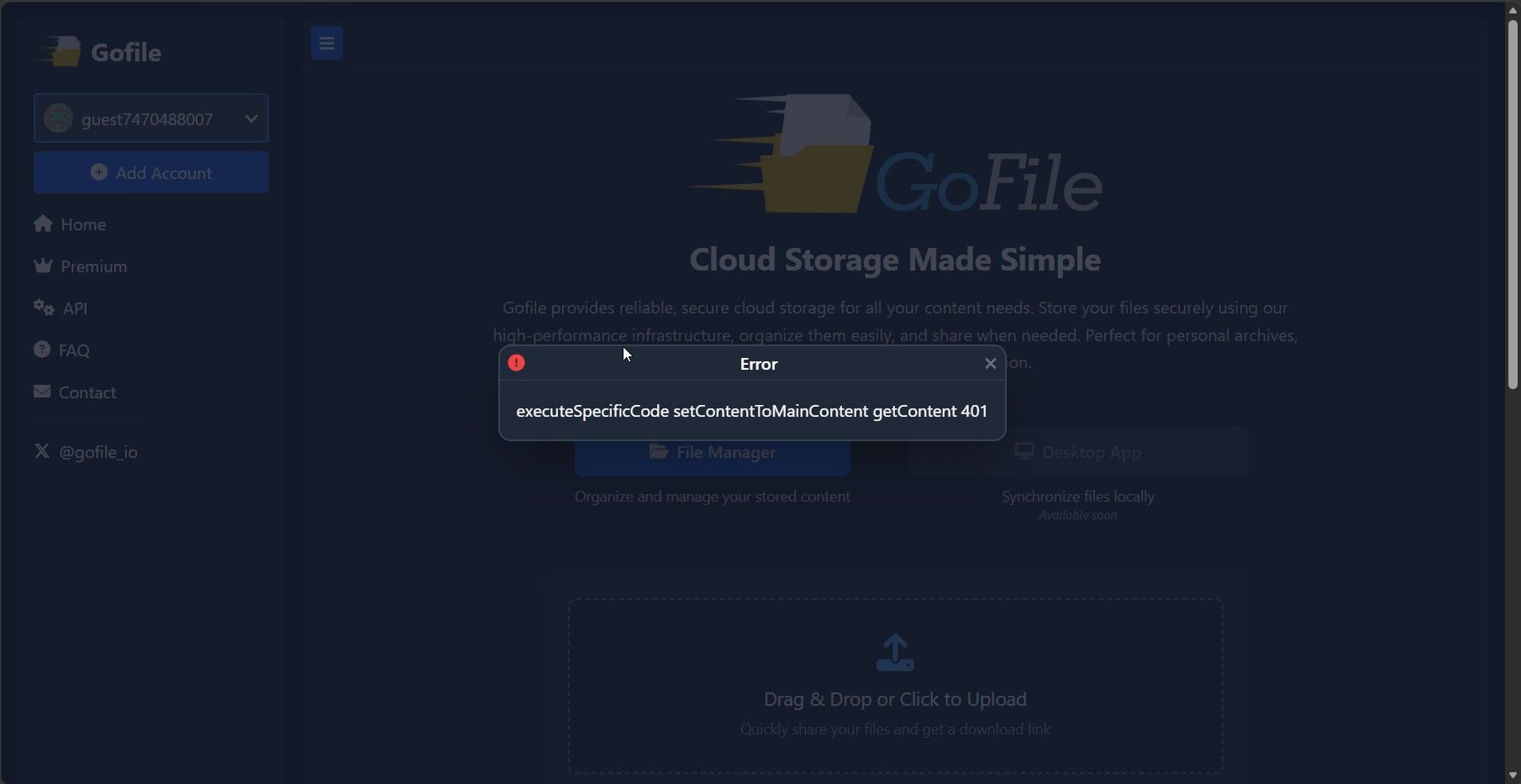This screenshot has height=784, width=1521.
Task: Click the plus icon on Add Account
Action: (99, 172)
